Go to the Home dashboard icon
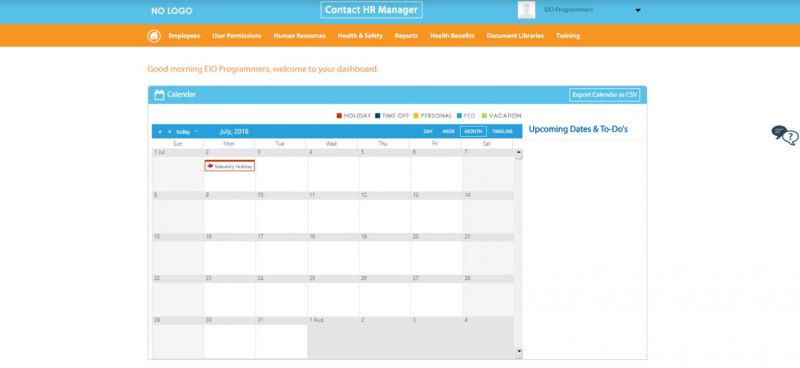Viewport: 800px width, 368px height. click(154, 36)
